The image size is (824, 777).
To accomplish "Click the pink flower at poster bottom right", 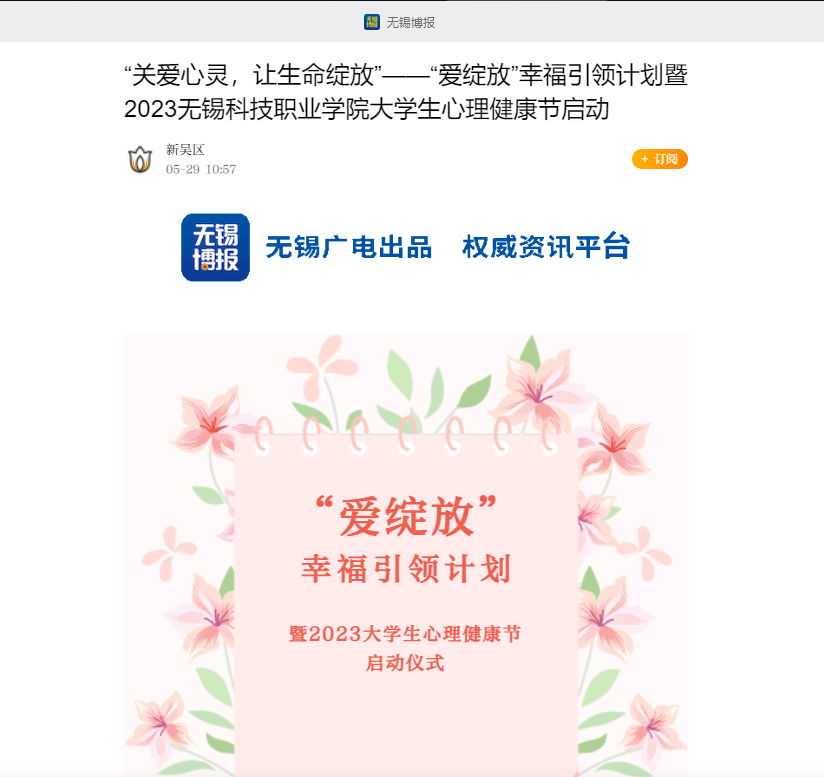I will pyautogui.click(x=652, y=729).
